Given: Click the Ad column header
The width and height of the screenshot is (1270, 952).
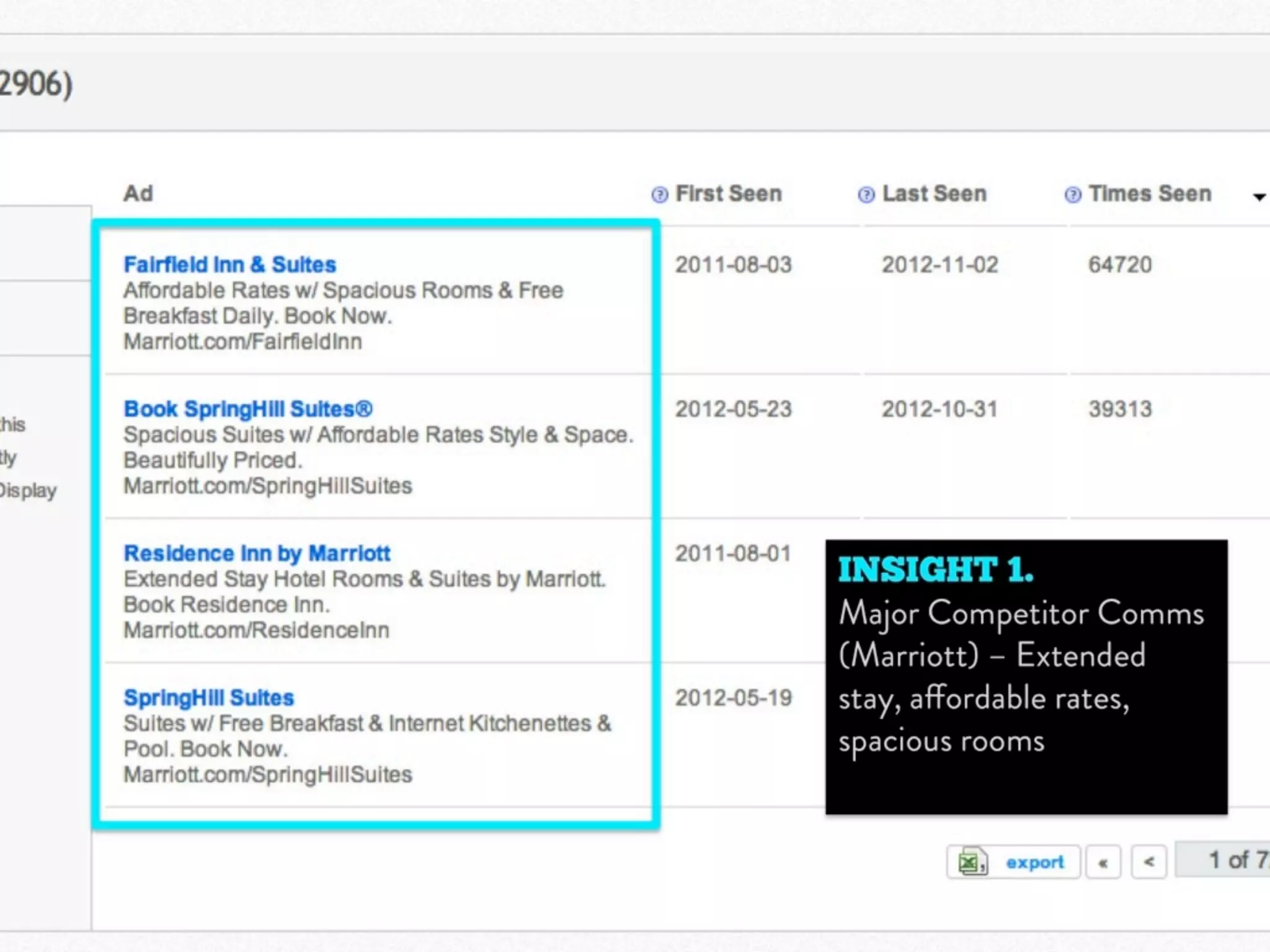Looking at the screenshot, I should point(138,193).
